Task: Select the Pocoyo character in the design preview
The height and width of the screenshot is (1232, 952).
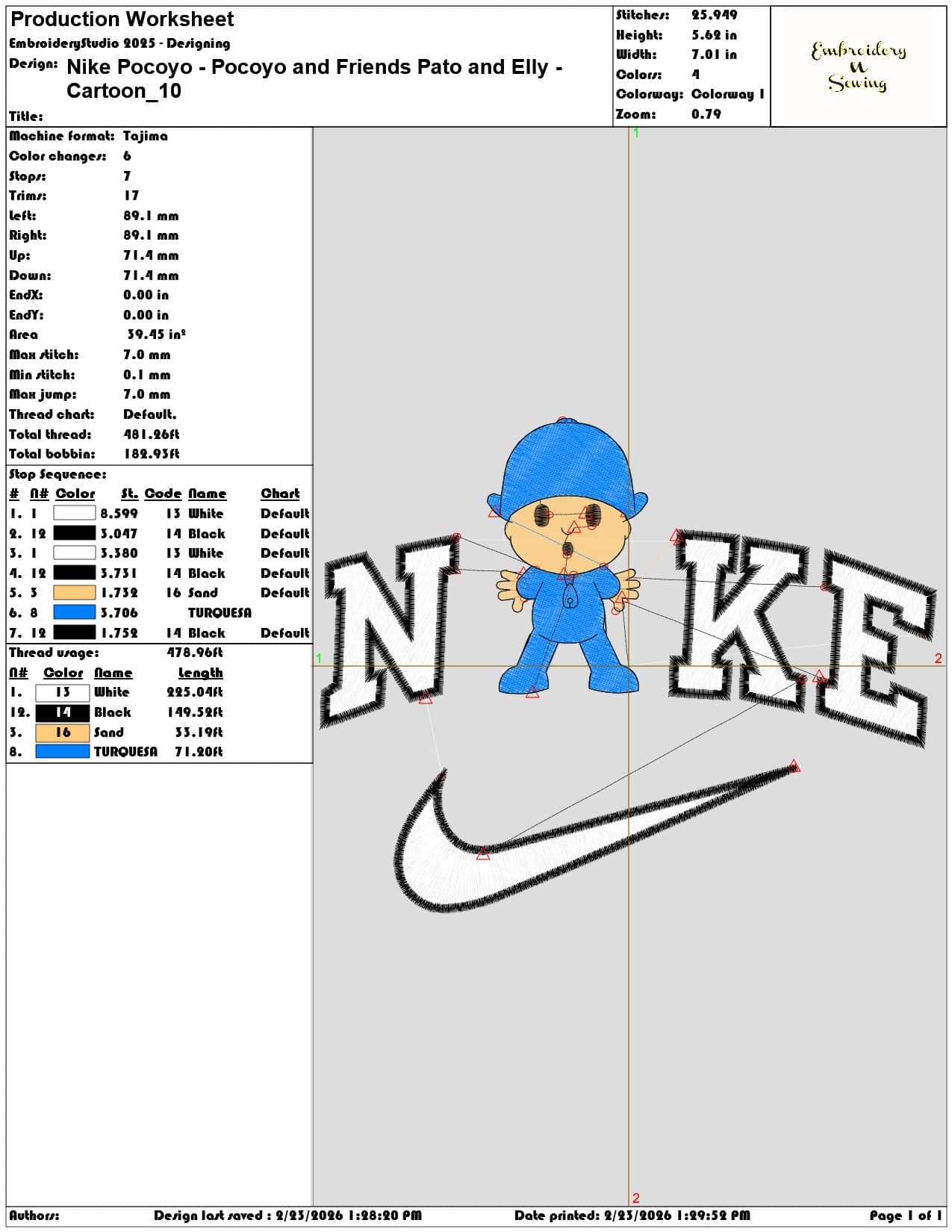Action: (568, 558)
